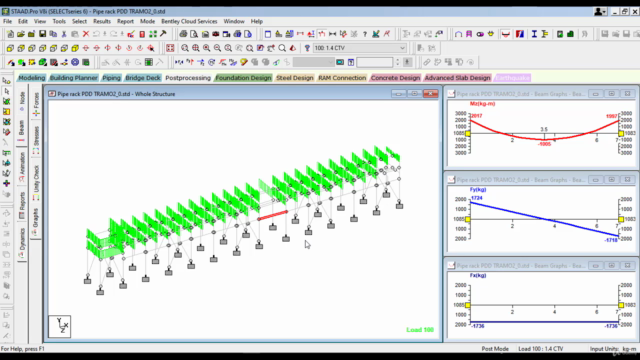Click the blue circular icon in third toolbar
The width and height of the screenshot is (640, 360).
(x=75, y=62)
